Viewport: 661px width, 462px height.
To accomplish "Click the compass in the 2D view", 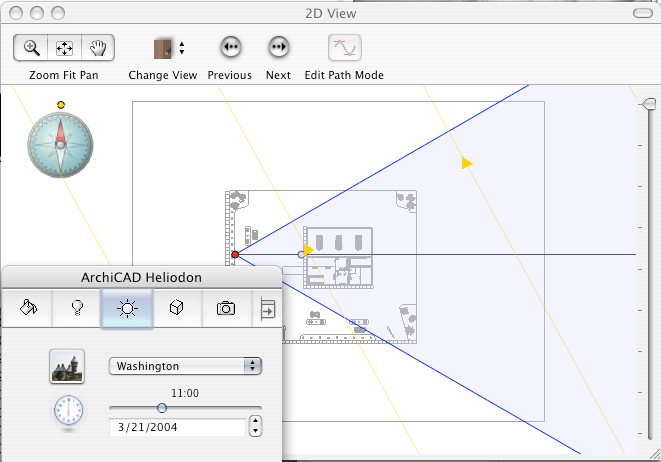I will click(x=60, y=144).
